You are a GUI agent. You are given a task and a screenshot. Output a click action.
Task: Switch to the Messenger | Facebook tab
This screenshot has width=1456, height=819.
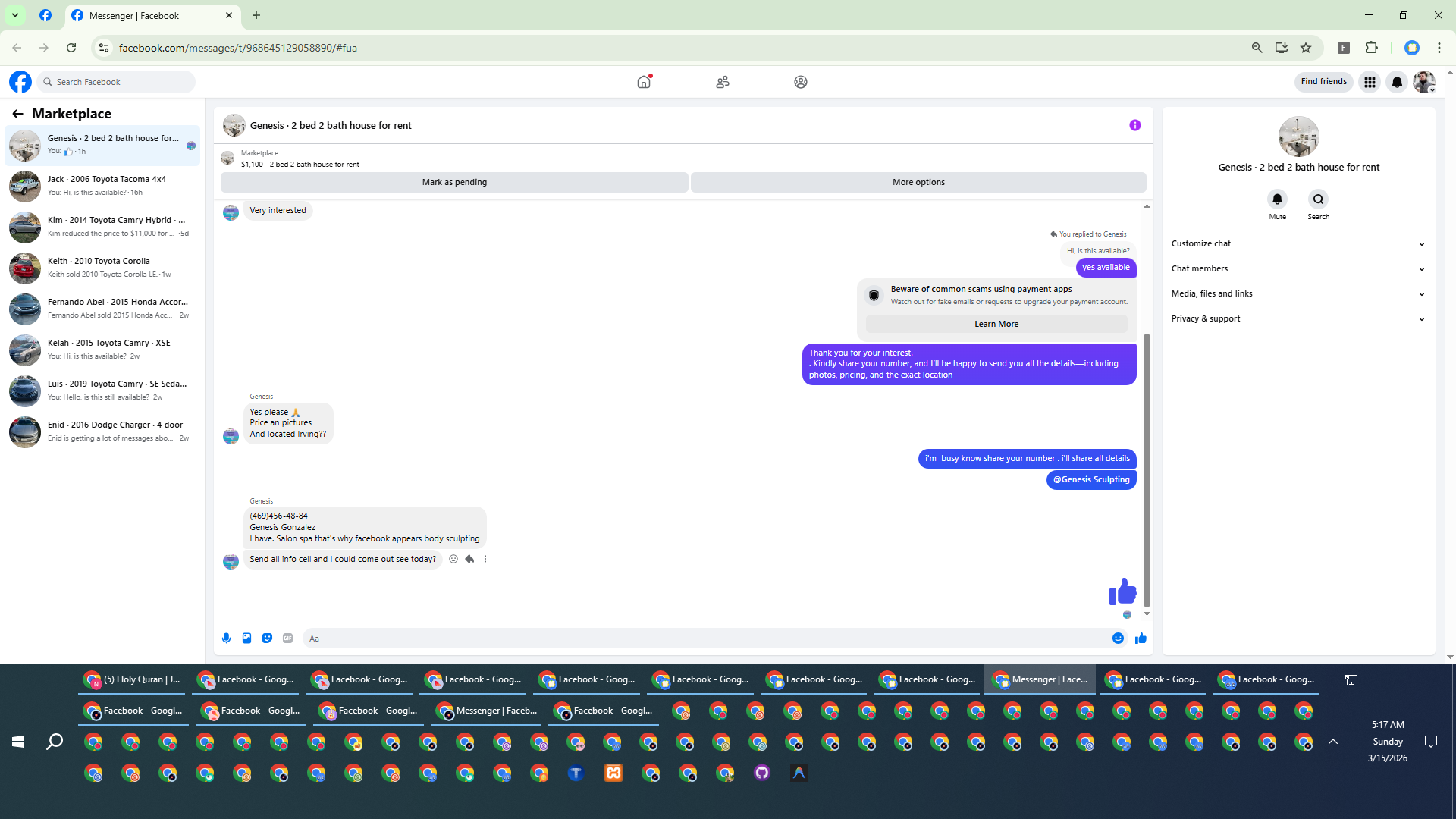point(152,16)
